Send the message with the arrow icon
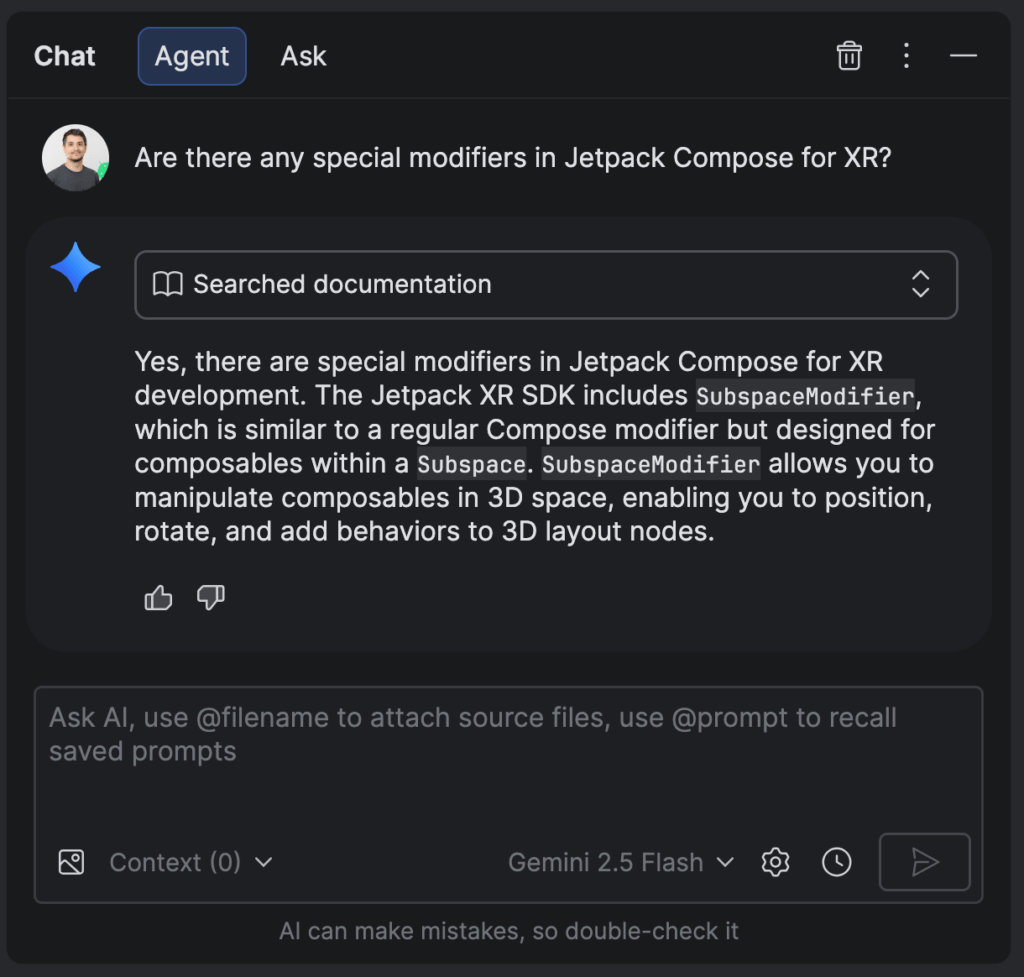Image resolution: width=1024 pixels, height=977 pixels. [x=924, y=862]
